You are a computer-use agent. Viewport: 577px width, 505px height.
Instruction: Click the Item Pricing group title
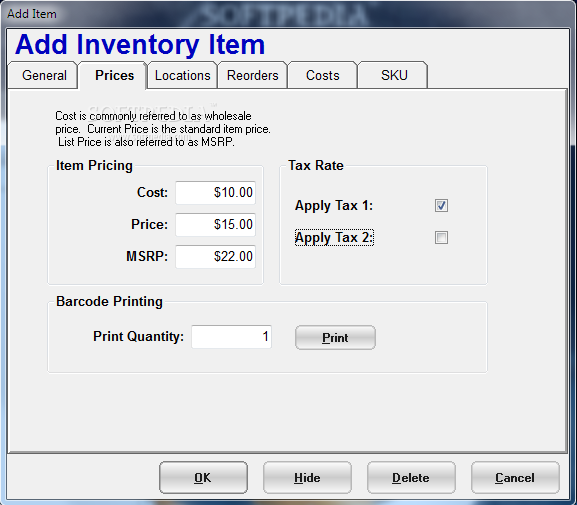(x=94, y=166)
